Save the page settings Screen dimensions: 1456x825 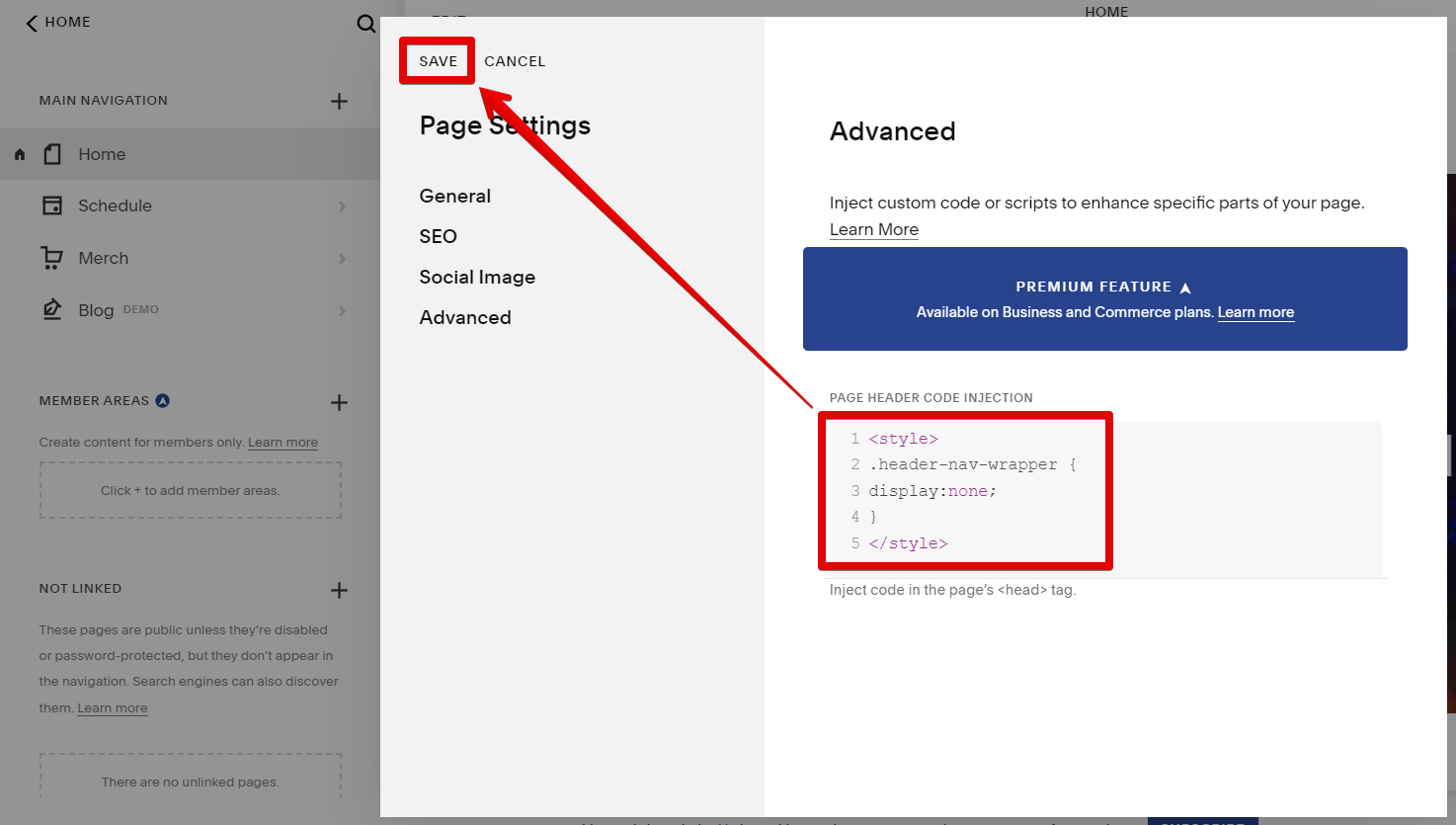click(438, 61)
